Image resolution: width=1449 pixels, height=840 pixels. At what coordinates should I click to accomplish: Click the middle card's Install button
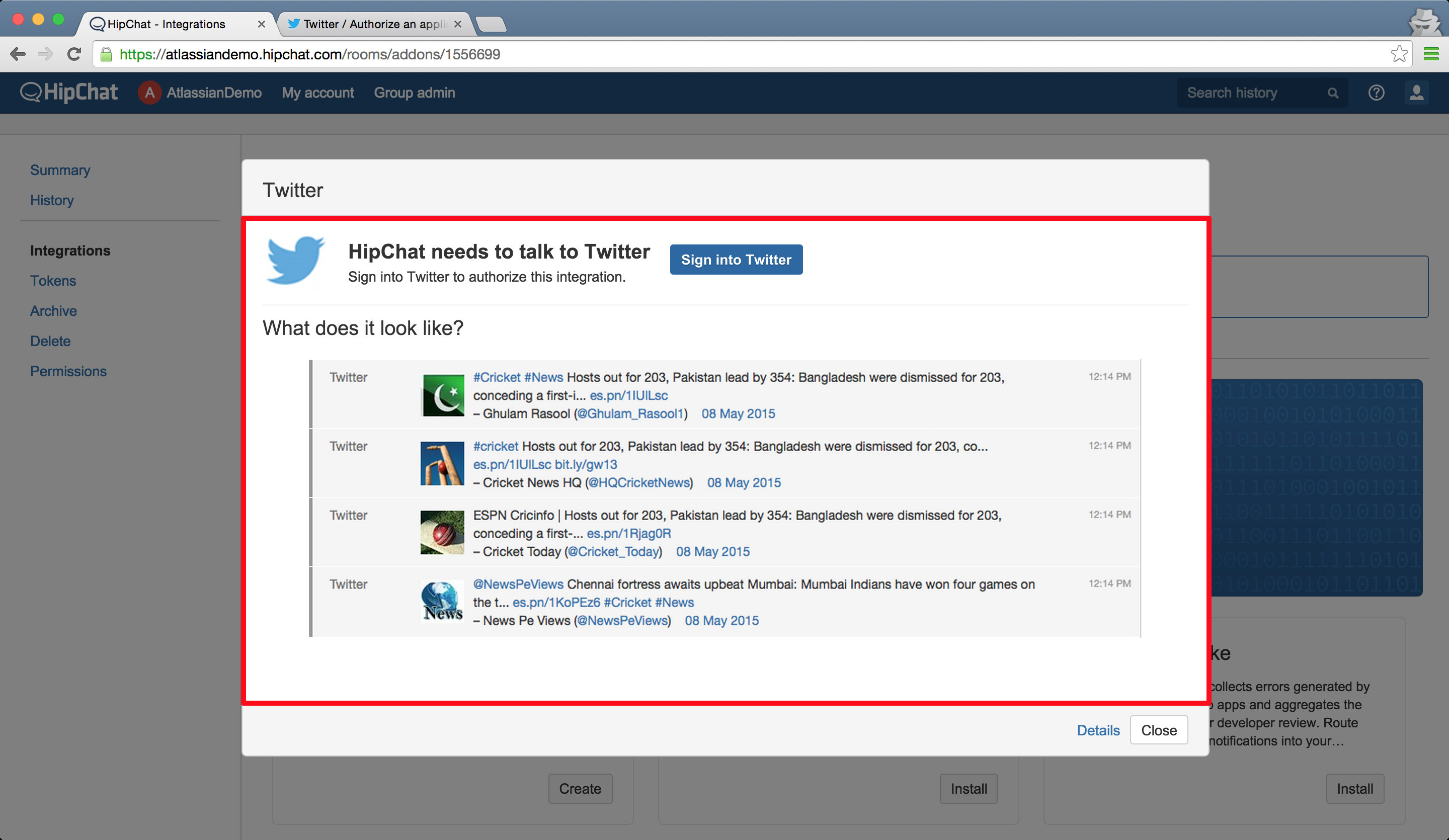[969, 788]
